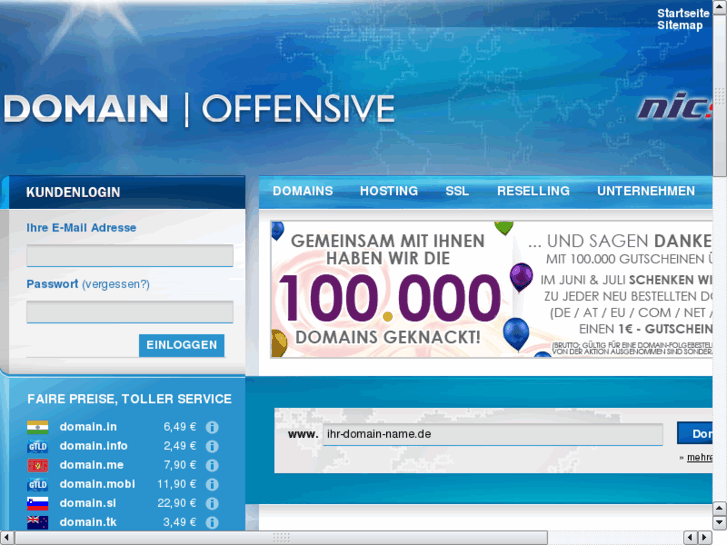Open the HOSTING menu
This screenshot has width=727, height=545.
tap(389, 191)
